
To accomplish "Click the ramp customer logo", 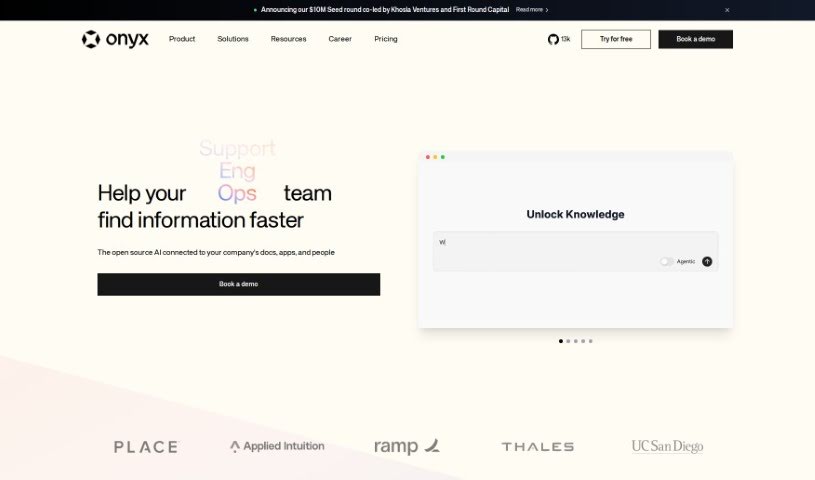I will coord(406,446).
